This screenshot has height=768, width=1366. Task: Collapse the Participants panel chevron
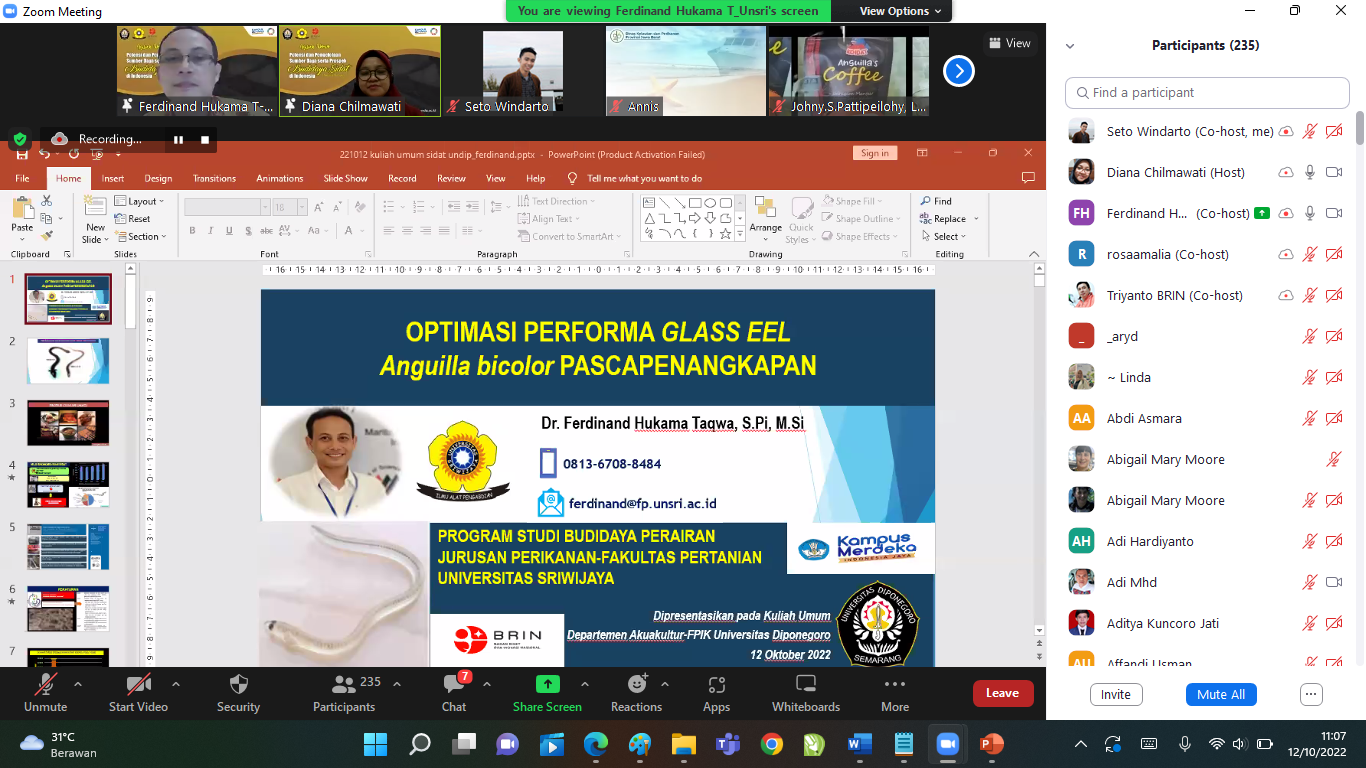click(1070, 46)
